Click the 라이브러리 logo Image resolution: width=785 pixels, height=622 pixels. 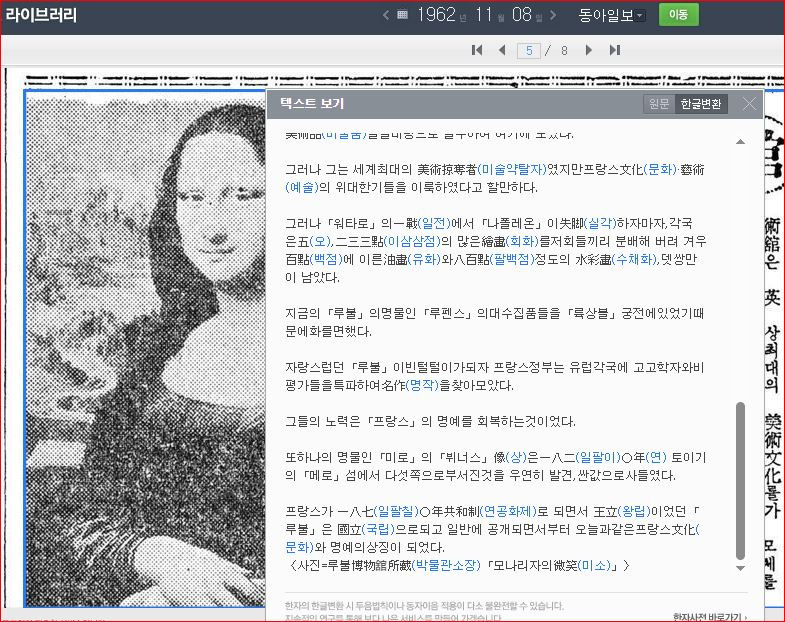pyautogui.click(x=41, y=15)
